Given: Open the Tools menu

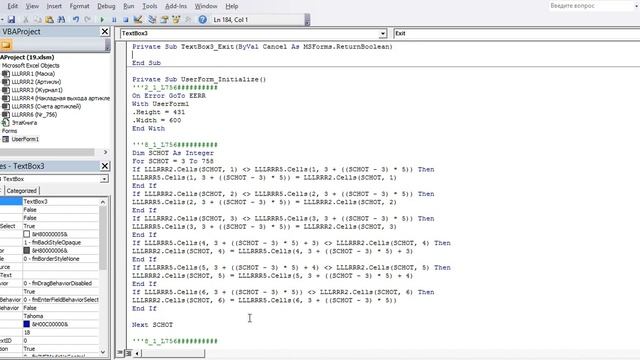Looking at the screenshot, I should point(150,6).
